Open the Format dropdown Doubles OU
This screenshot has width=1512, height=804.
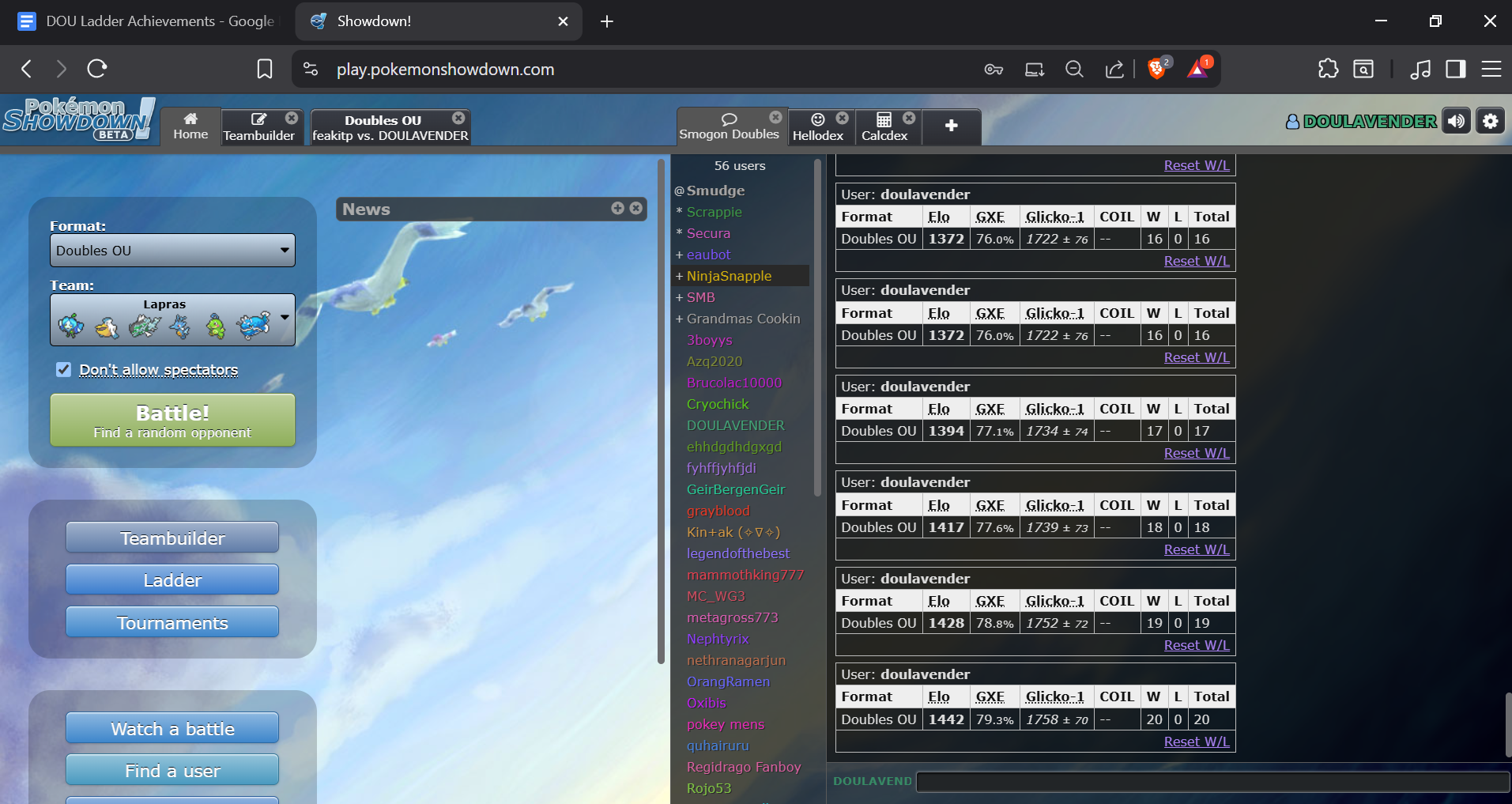point(172,251)
